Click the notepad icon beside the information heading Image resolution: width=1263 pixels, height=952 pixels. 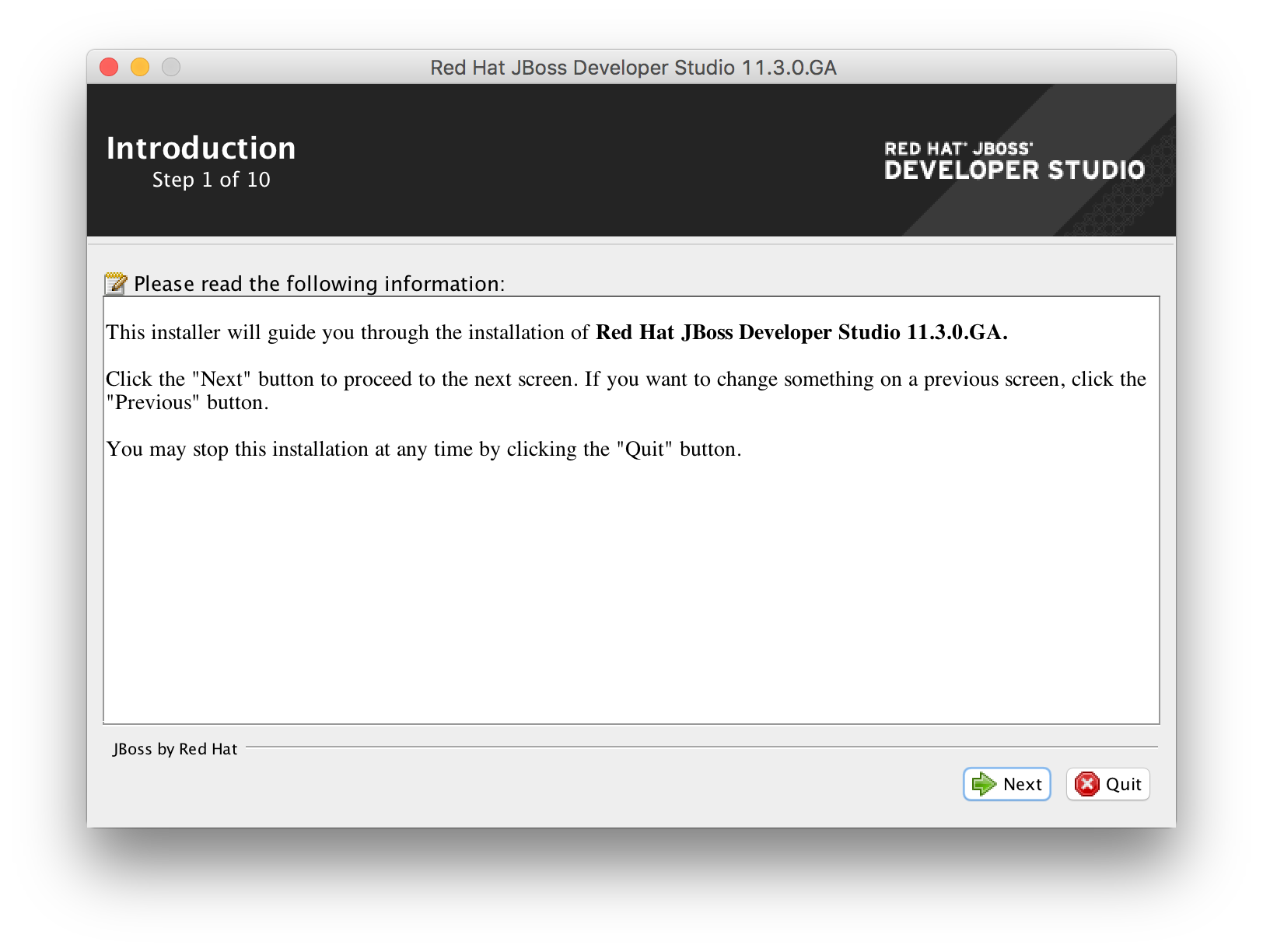click(116, 284)
